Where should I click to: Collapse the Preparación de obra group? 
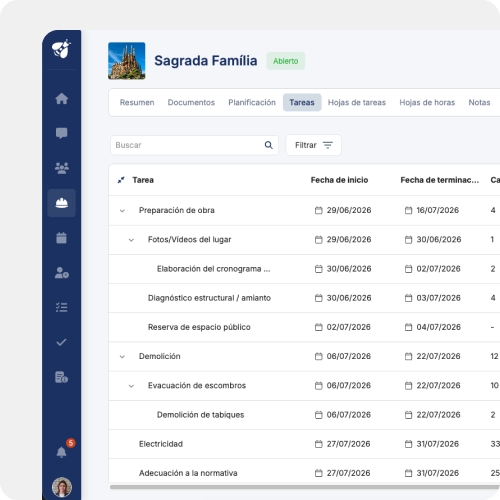pyautogui.click(x=122, y=211)
